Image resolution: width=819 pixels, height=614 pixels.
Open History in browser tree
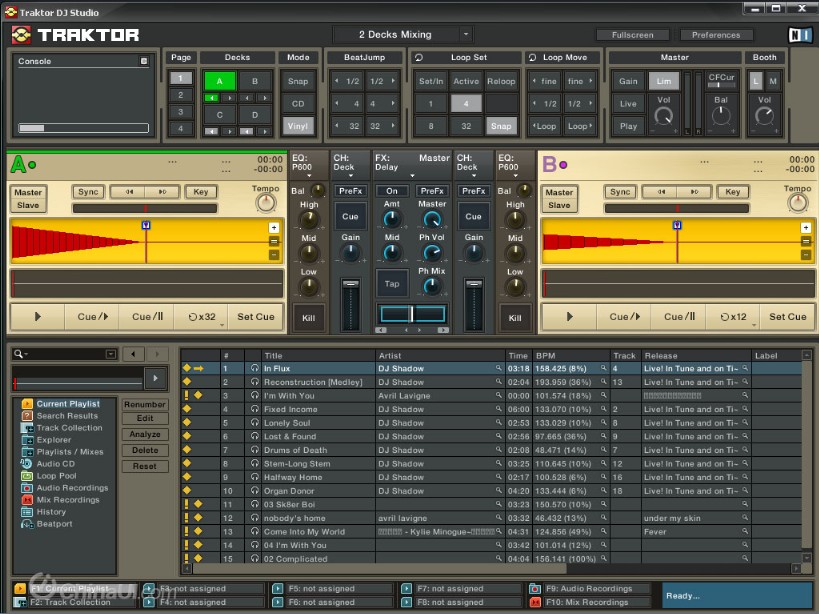pyautogui.click(x=51, y=512)
